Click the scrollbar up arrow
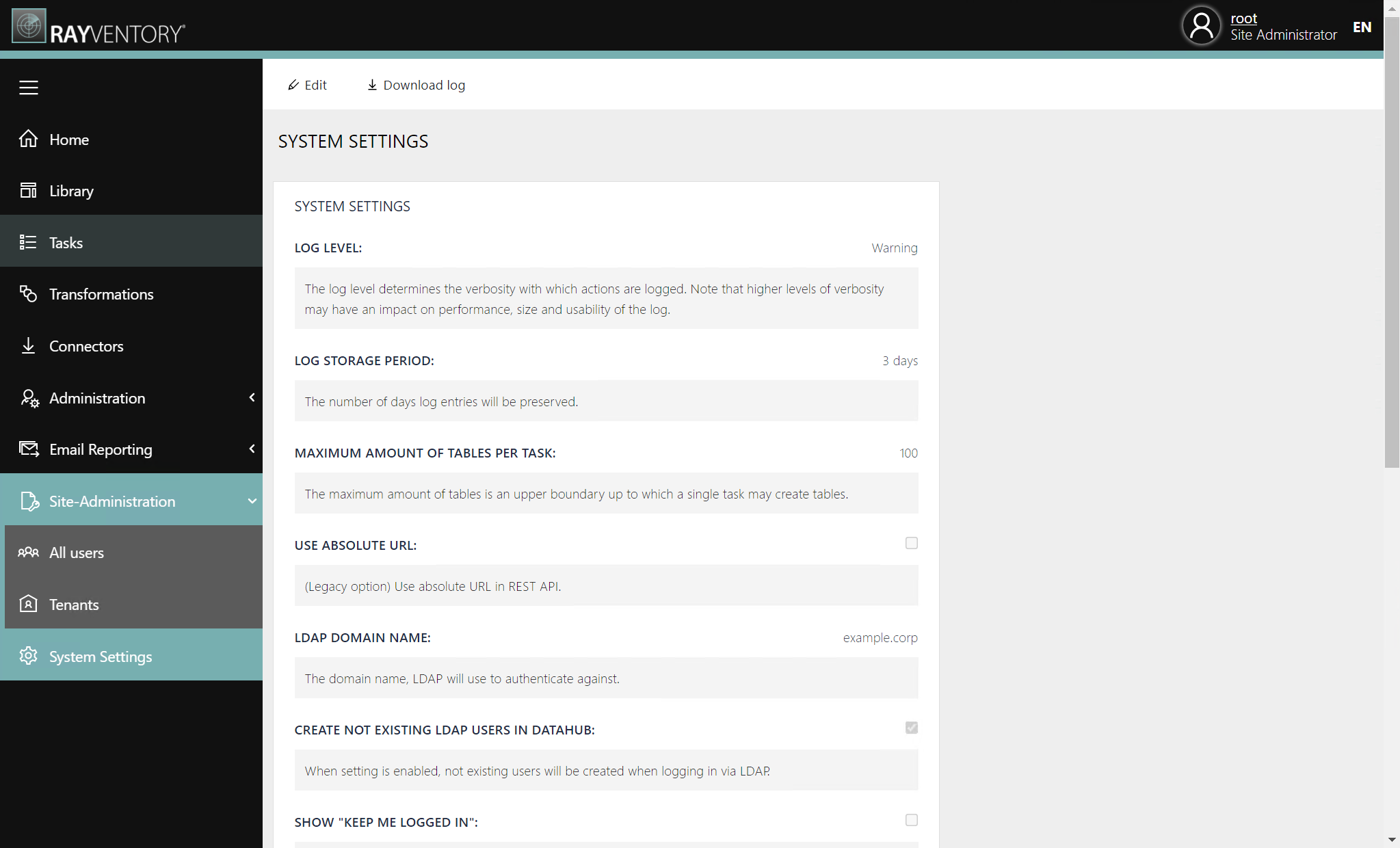The width and height of the screenshot is (1400, 848). (1392, 8)
